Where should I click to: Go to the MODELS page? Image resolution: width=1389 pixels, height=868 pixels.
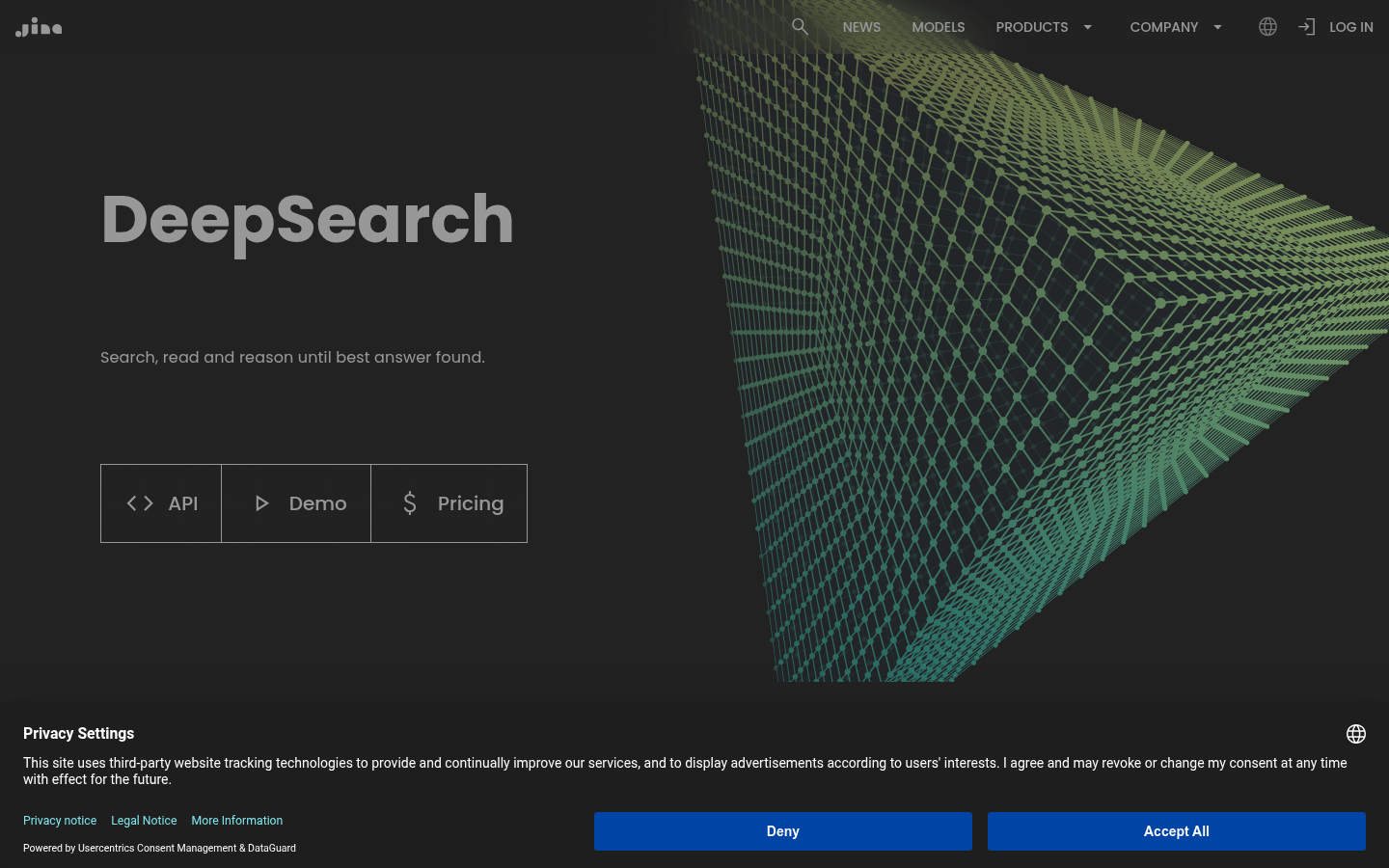click(x=938, y=27)
